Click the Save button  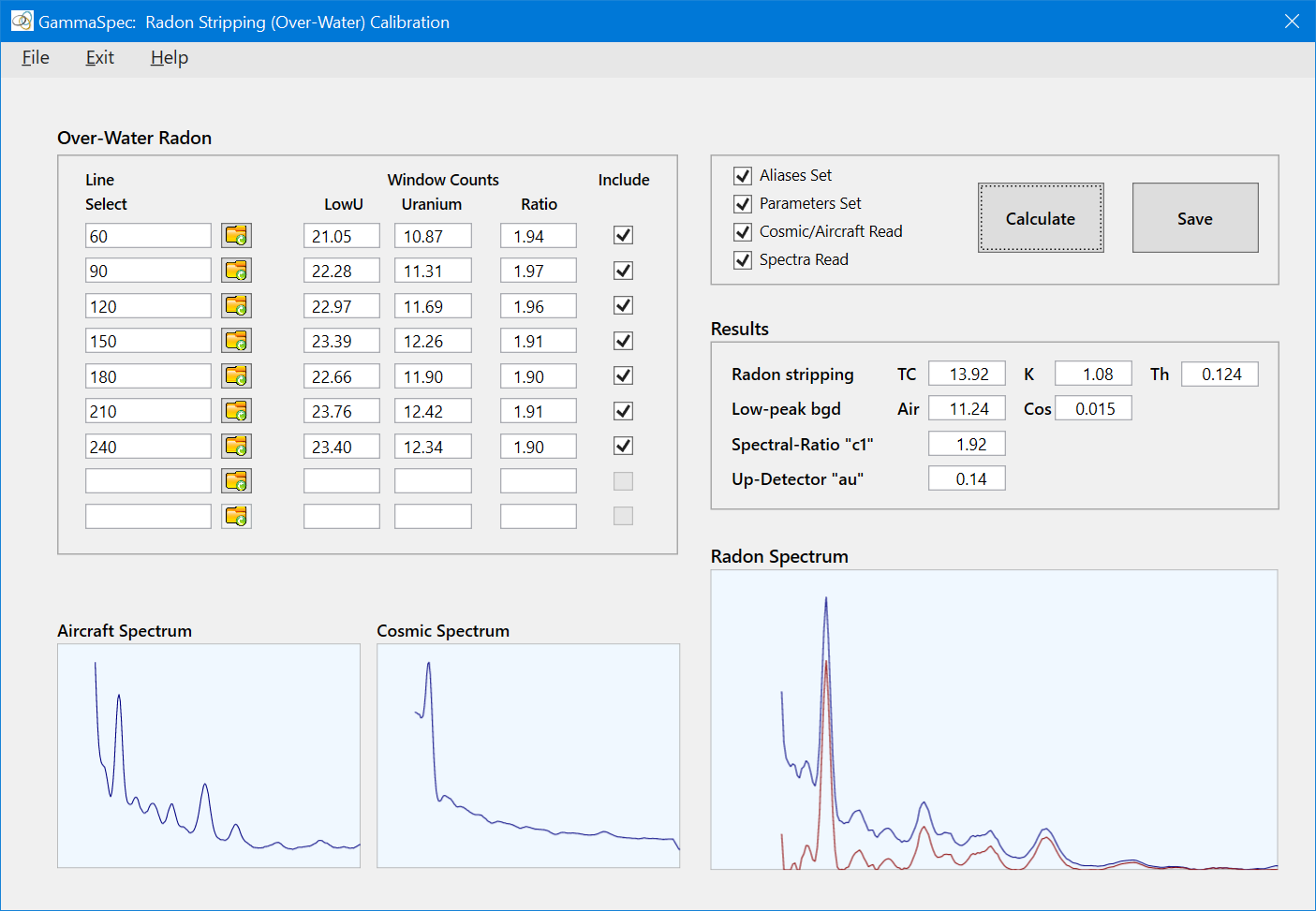1194,218
